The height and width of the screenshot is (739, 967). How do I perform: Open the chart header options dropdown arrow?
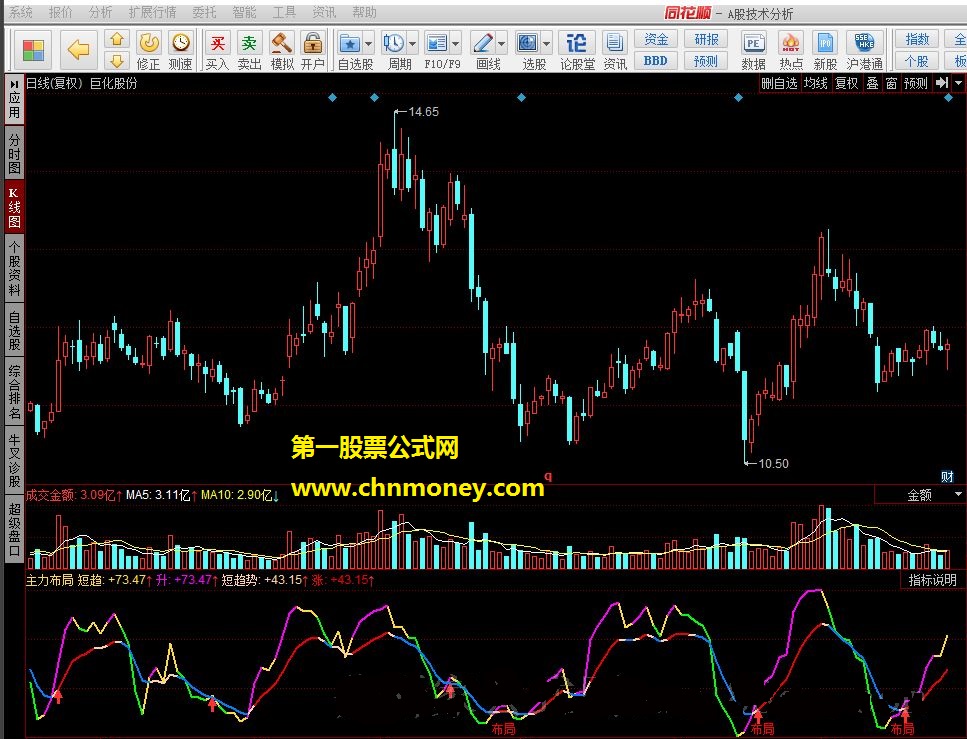[x=958, y=83]
